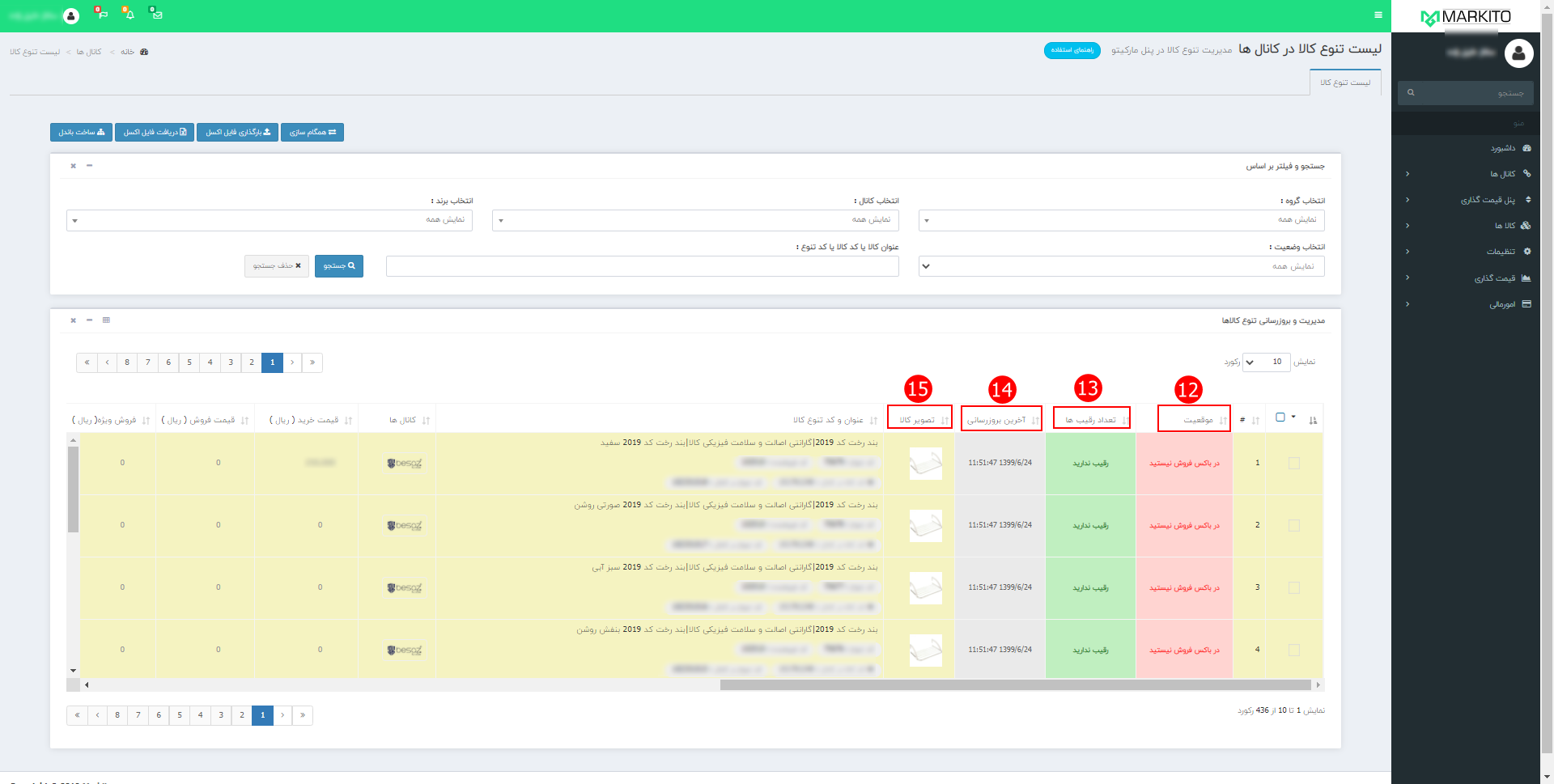Open the انتخاب برند dropdown
1554x784 pixels.
(x=270, y=220)
